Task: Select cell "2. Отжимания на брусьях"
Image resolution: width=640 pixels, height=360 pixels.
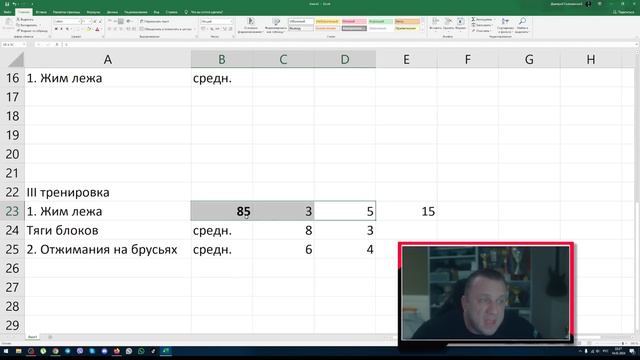Action: pos(108,249)
